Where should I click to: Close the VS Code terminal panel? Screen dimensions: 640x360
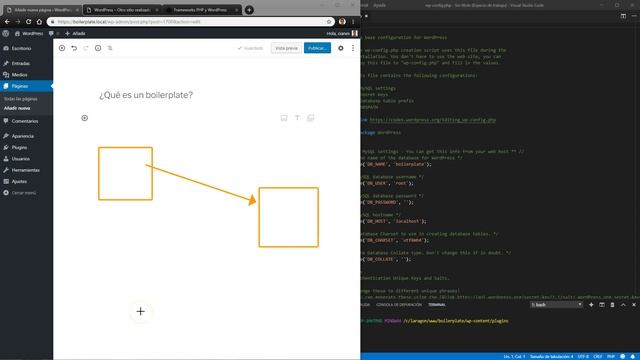click(x=633, y=305)
